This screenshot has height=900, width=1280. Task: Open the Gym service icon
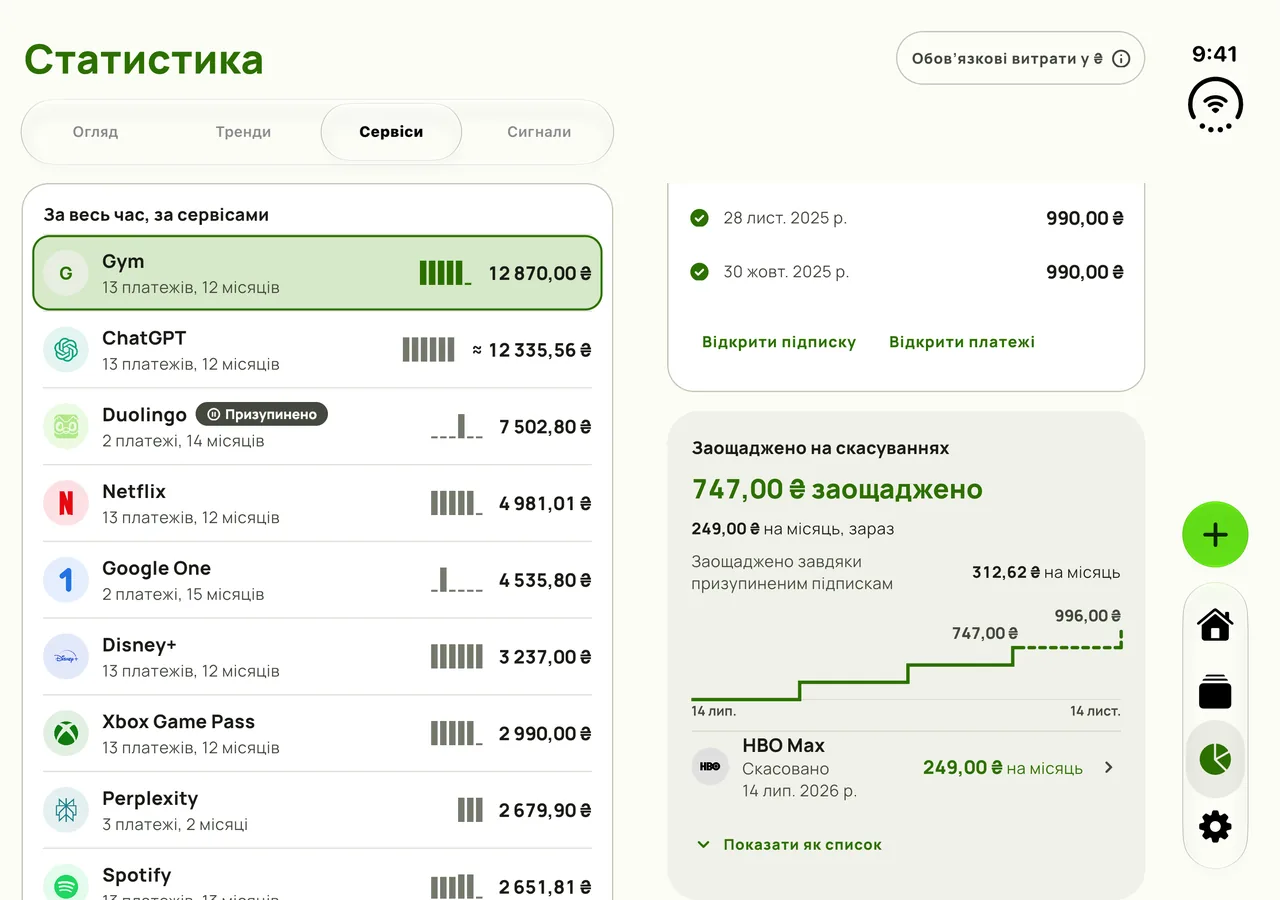pyautogui.click(x=66, y=273)
